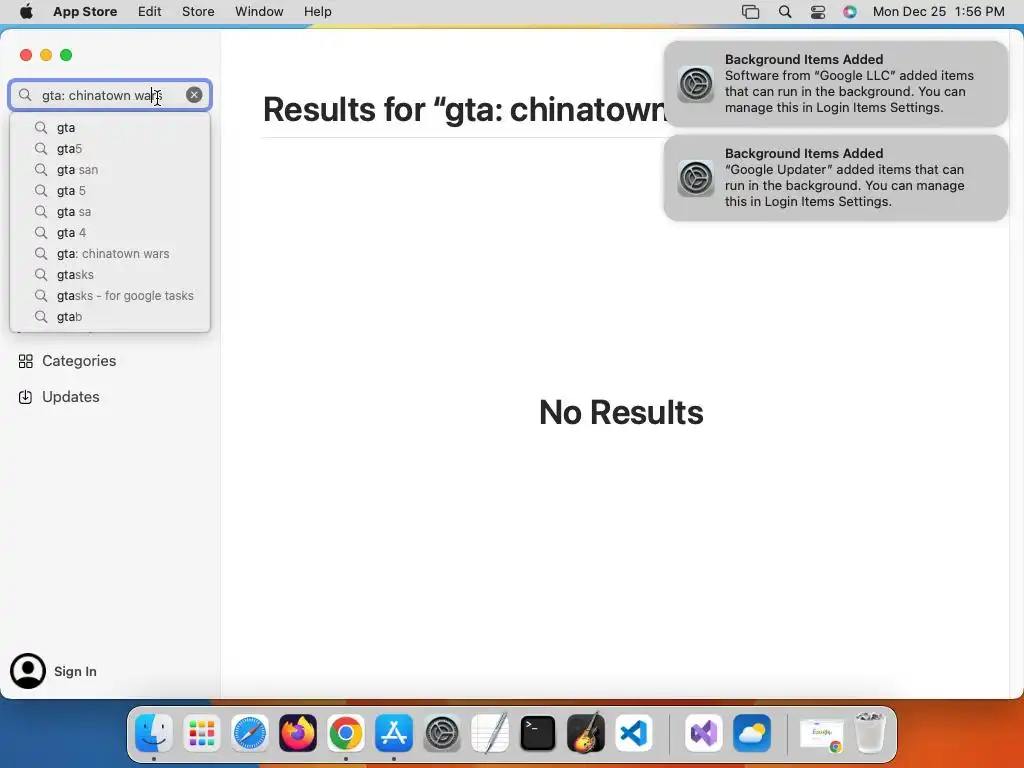Select the "gta" search suggestion
1024x768 pixels.
point(110,127)
